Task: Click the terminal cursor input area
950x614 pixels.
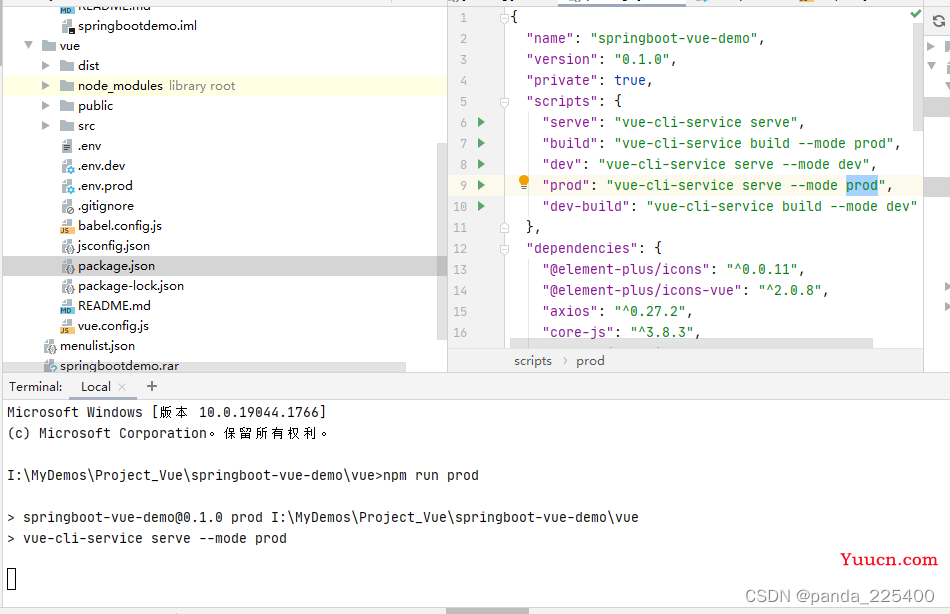Action: point(12,579)
